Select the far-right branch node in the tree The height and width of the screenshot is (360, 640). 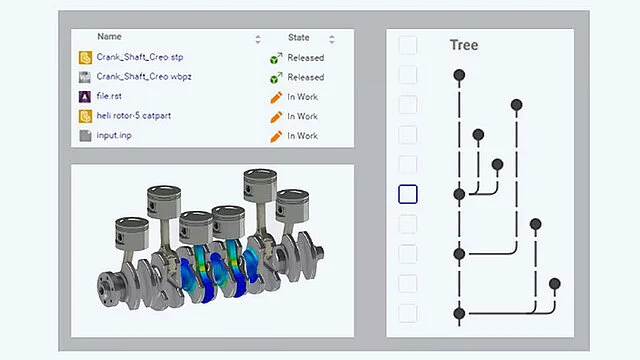point(554,284)
